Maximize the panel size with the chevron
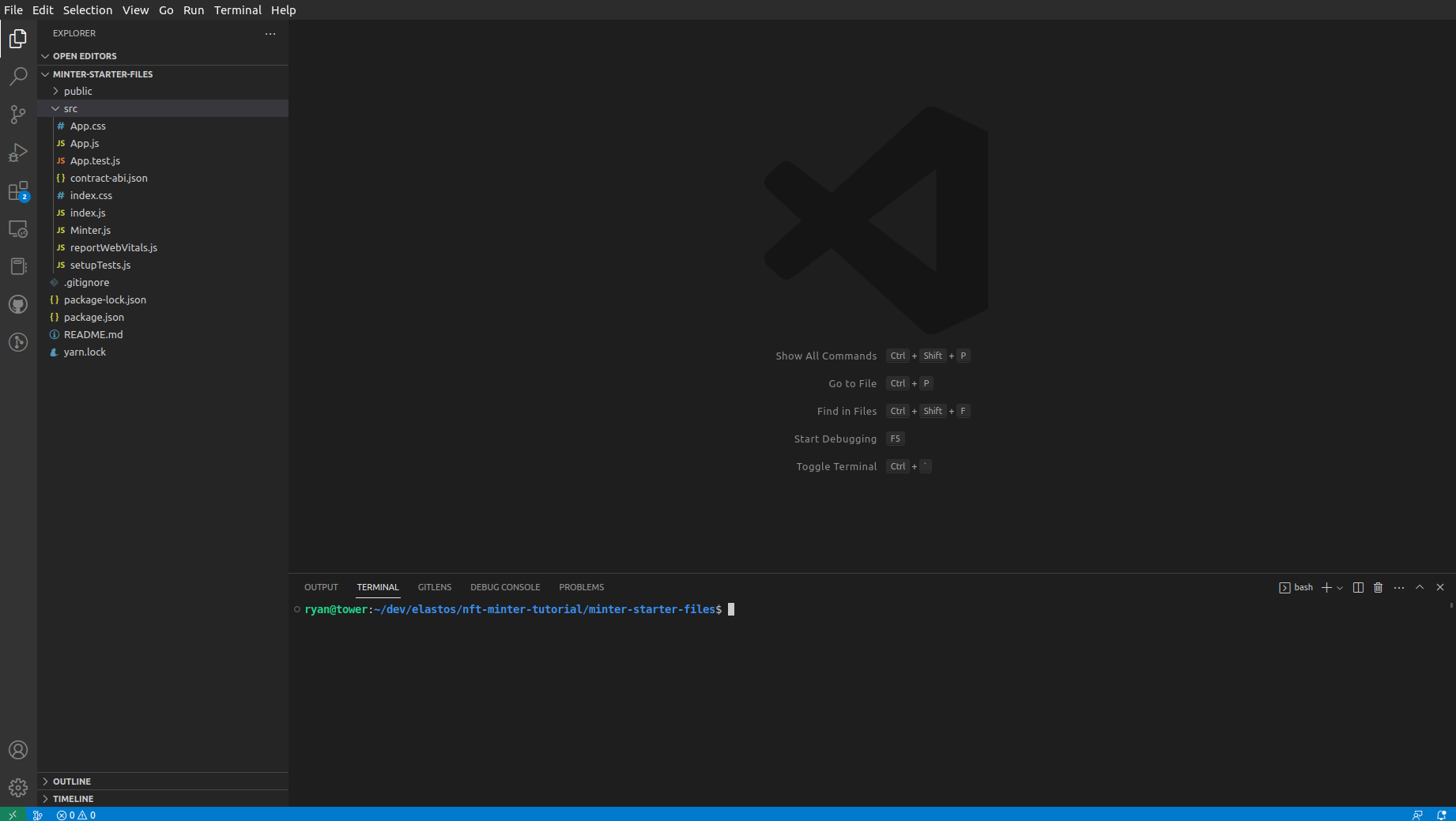The image size is (1456, 821). (1420, 587)
